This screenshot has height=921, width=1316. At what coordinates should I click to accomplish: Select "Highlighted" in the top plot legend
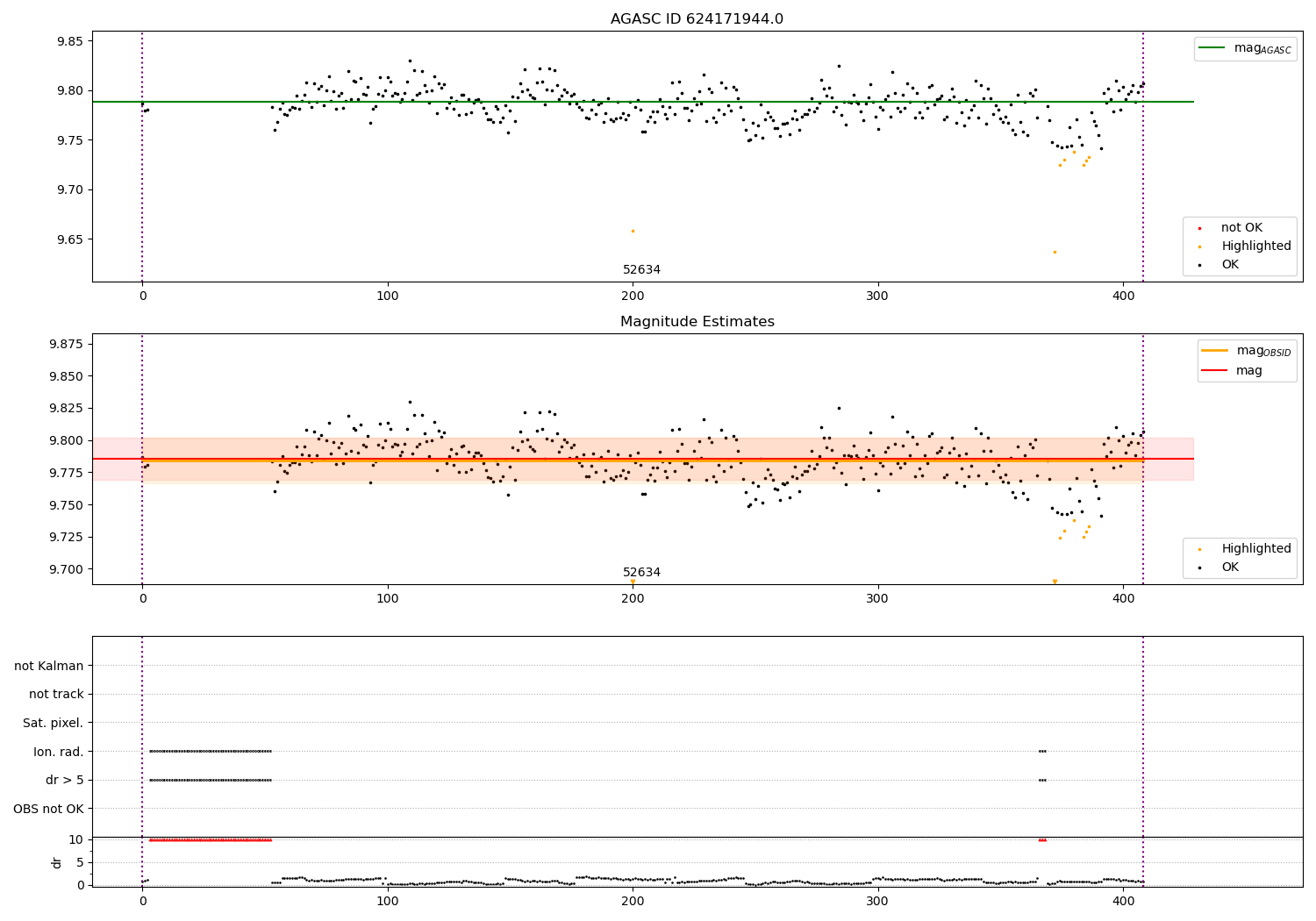coord(1256,246)
